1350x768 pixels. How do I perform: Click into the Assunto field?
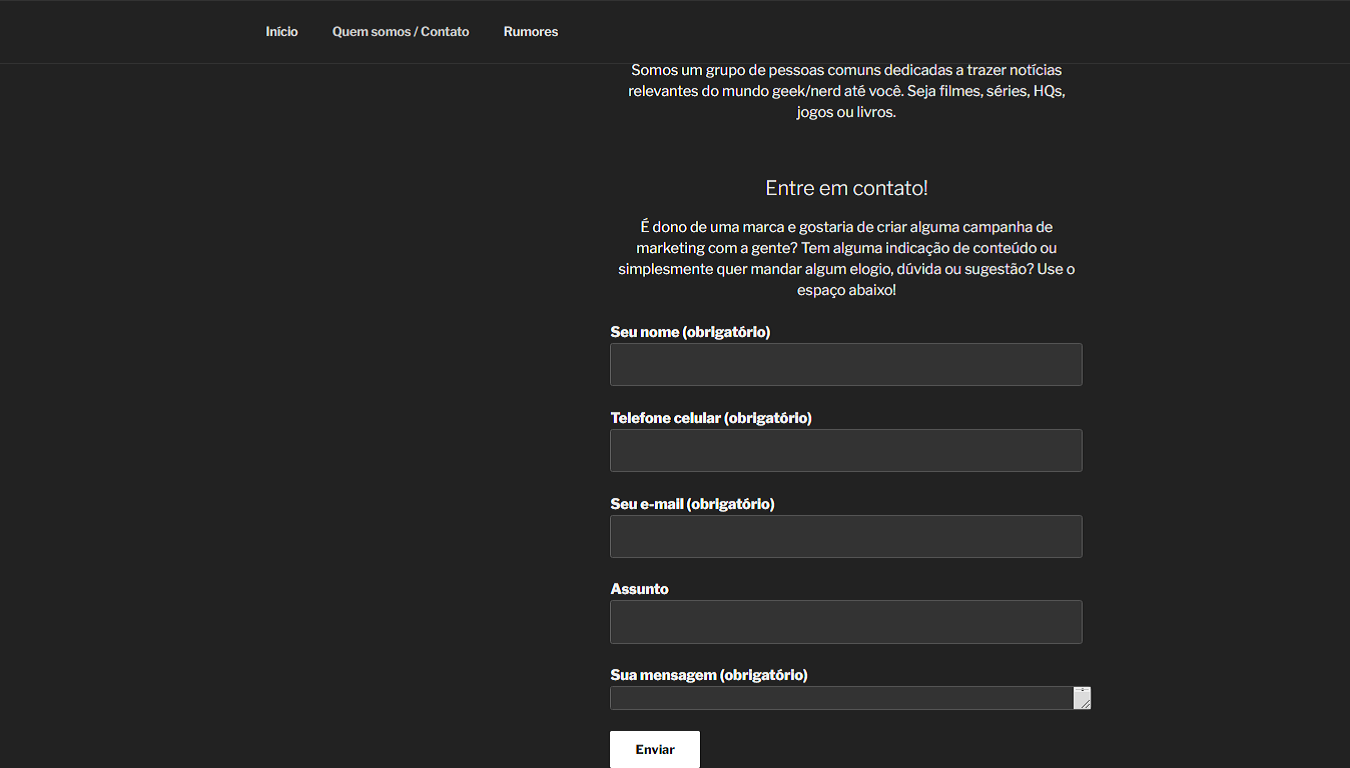click(846, 622)
